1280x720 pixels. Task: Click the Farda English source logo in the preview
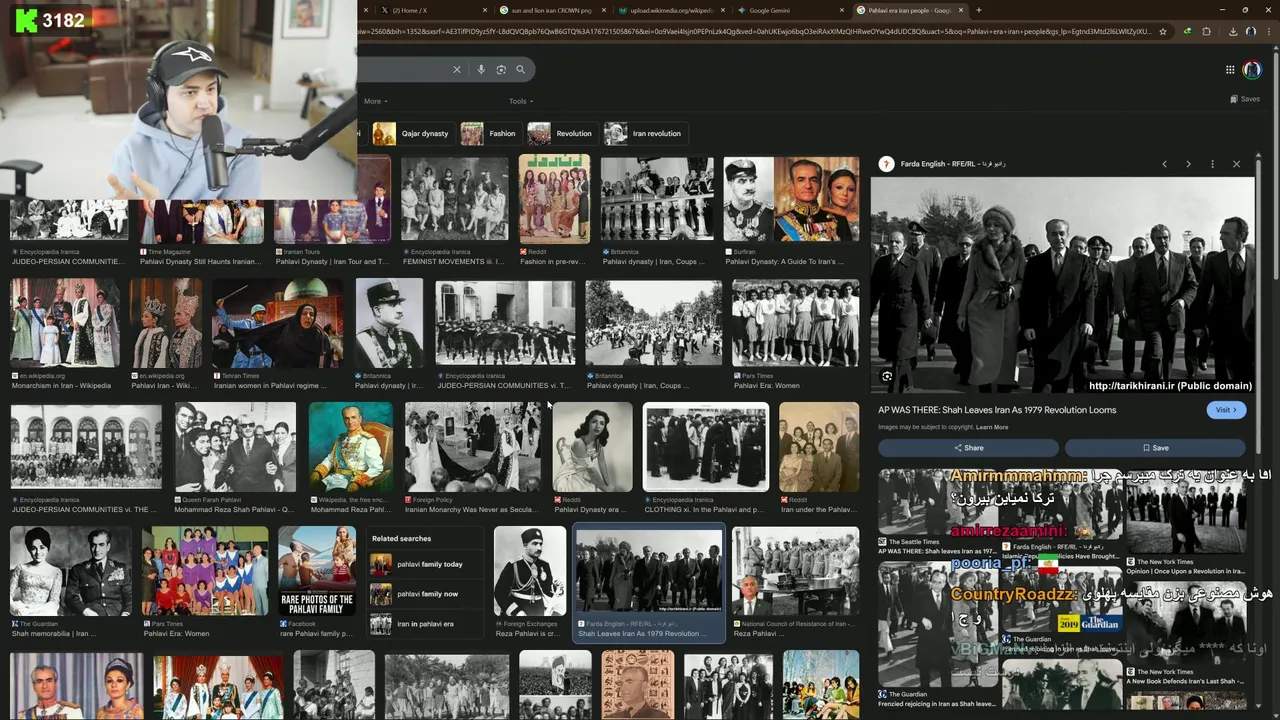click(x=885, y=164)
